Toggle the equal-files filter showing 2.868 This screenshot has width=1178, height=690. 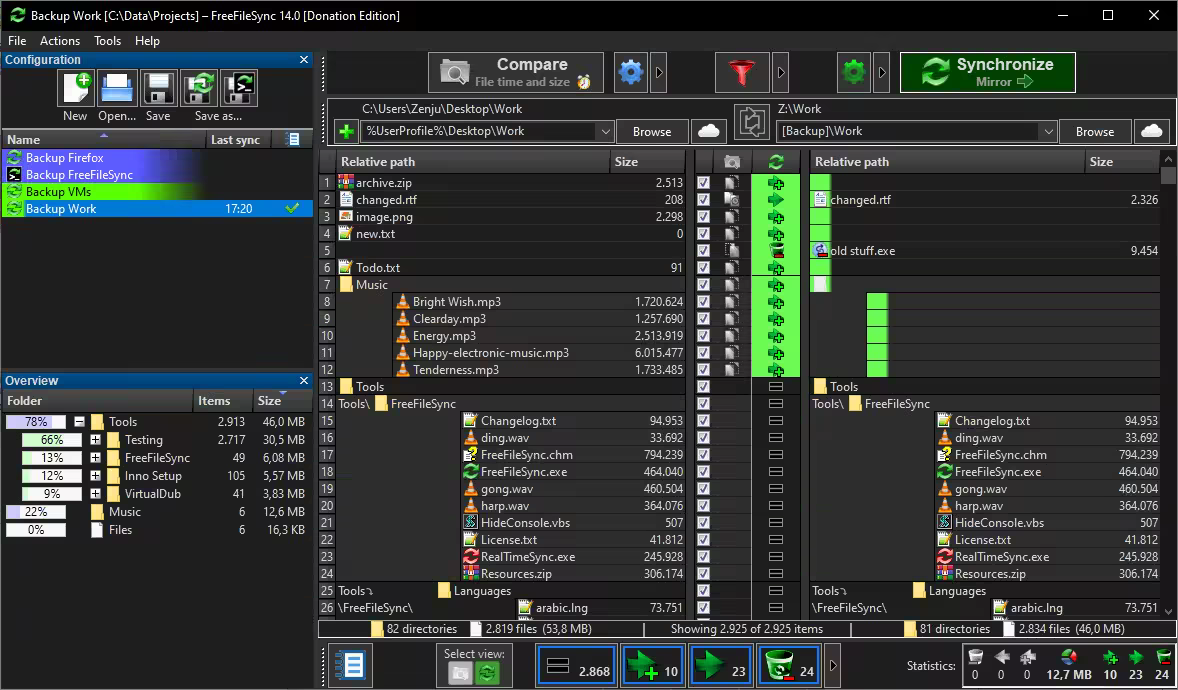coord(576,664)
